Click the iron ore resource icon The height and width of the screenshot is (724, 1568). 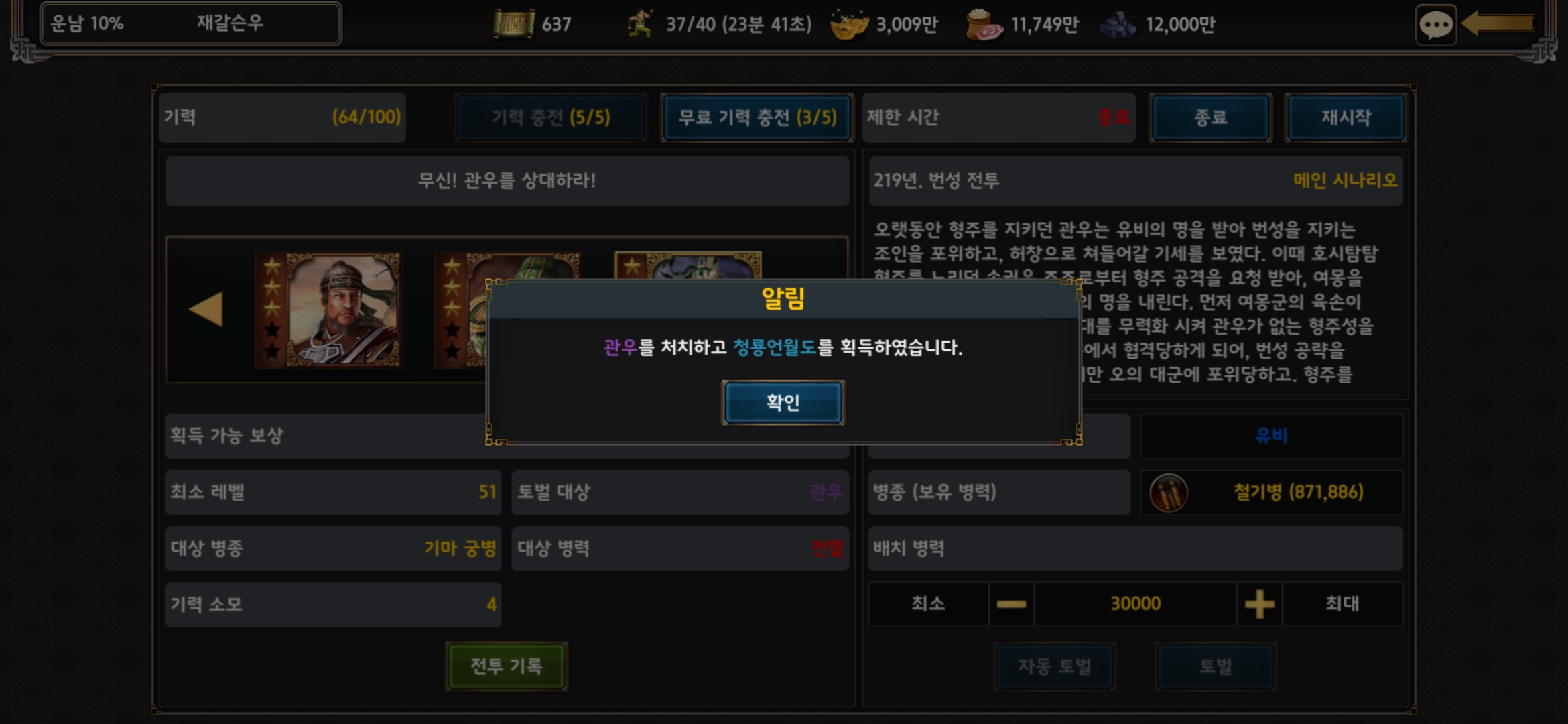click(1118, 25)
